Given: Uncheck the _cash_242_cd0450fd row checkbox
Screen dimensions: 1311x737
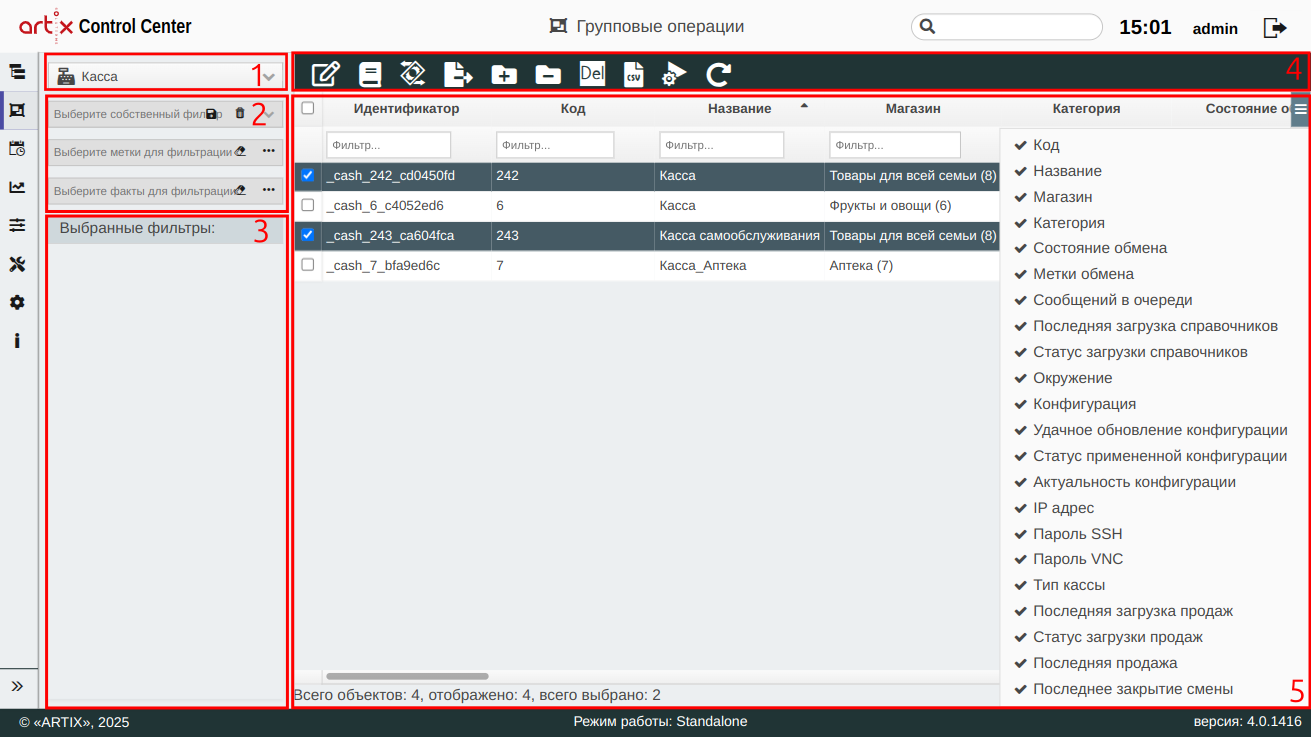Looking at the screenshot, I should tap(308, 176).
